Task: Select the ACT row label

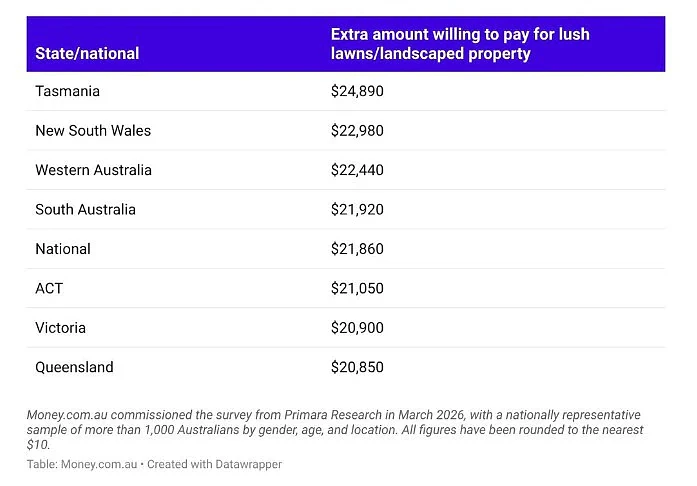Action: click(x=49, y=288)
